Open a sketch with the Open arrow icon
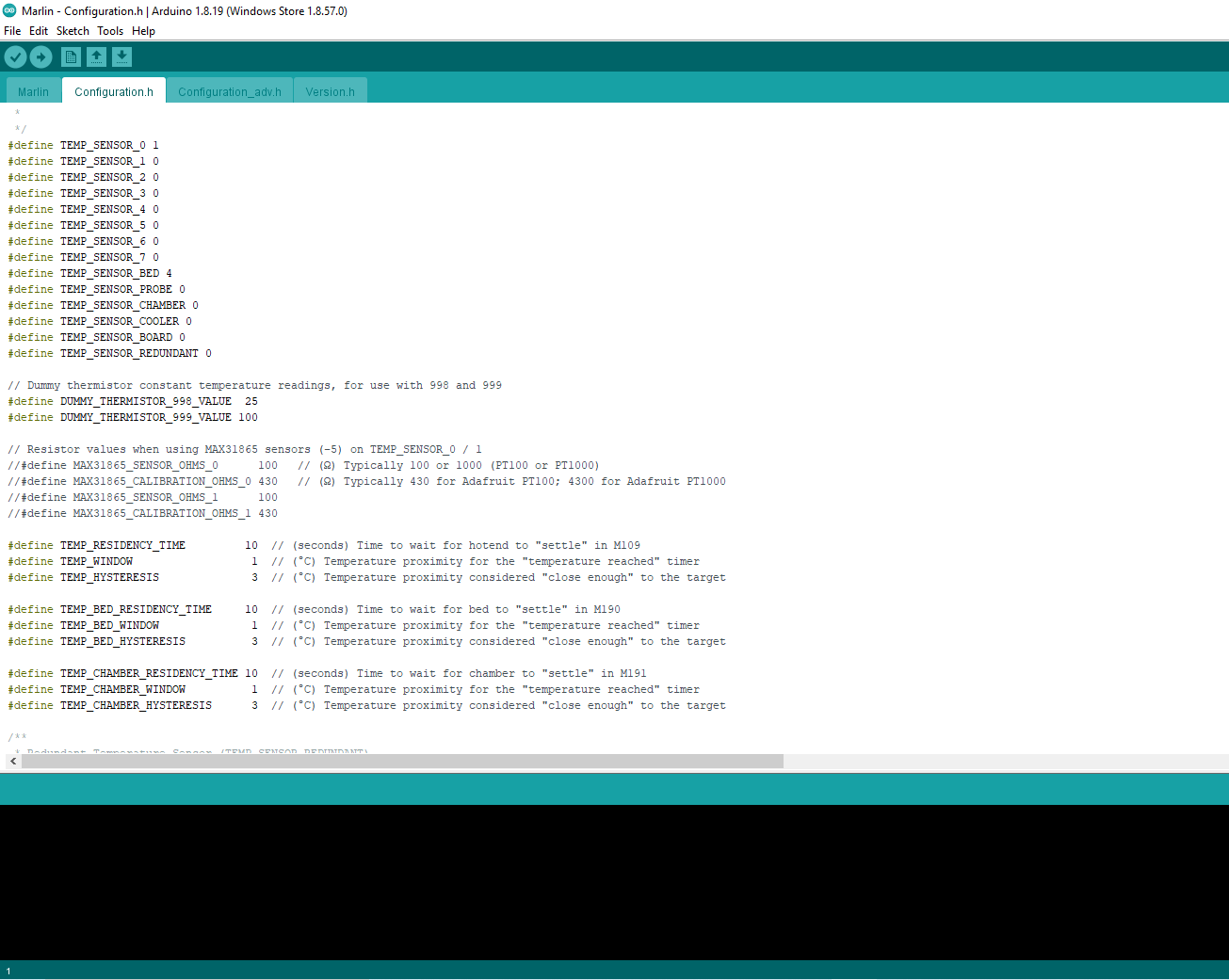The height and width of the screenshot is (980, 1229). click(96, 57)
